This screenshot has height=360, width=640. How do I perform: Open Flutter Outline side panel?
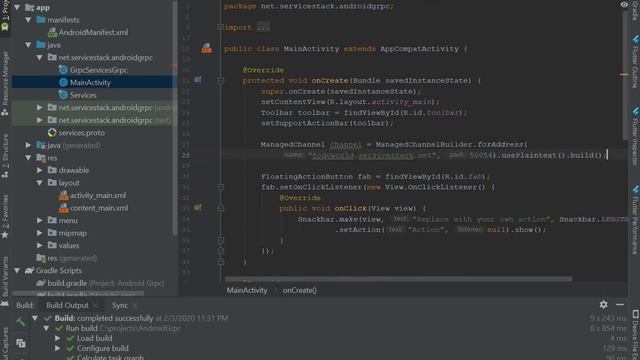point(635,62)
